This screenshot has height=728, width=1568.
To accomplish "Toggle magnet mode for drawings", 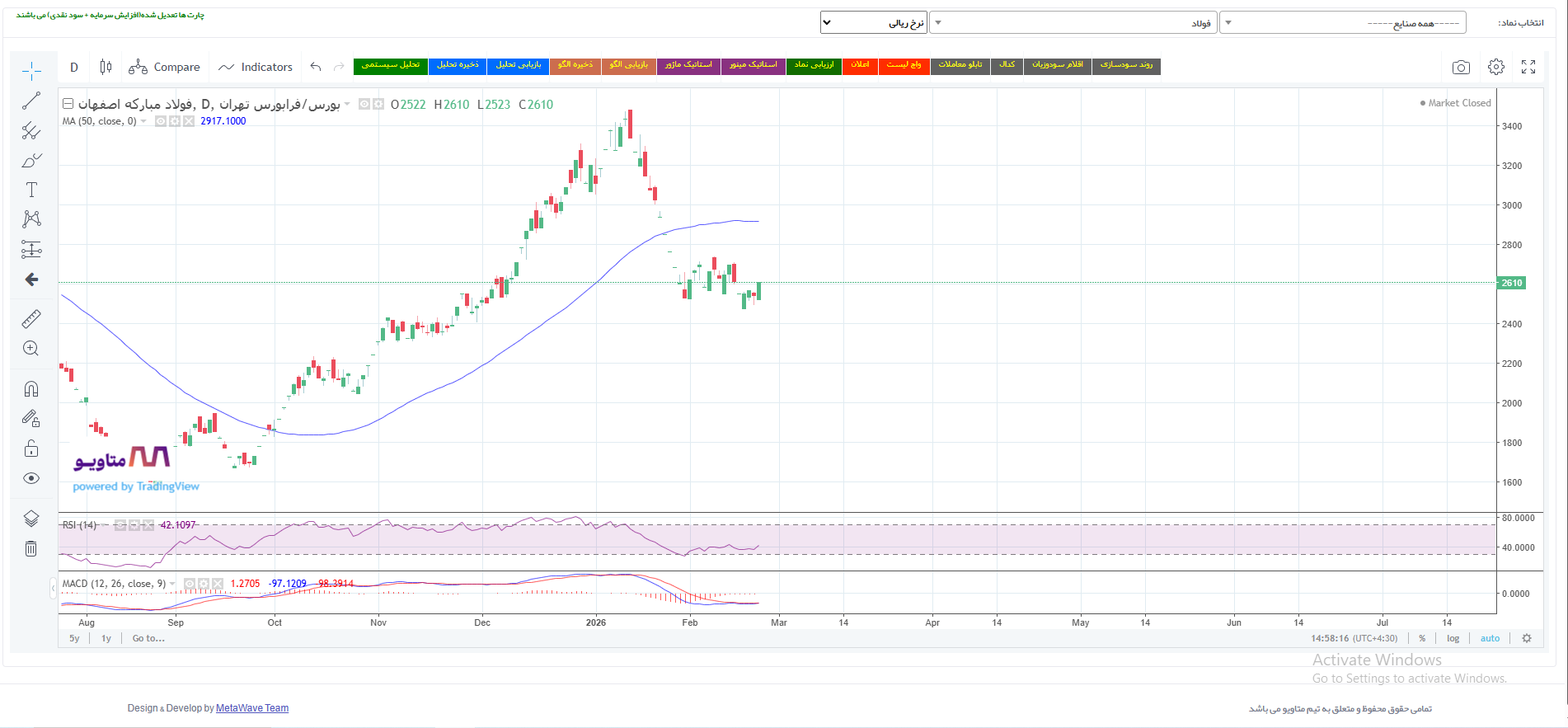I will point(31,388).
